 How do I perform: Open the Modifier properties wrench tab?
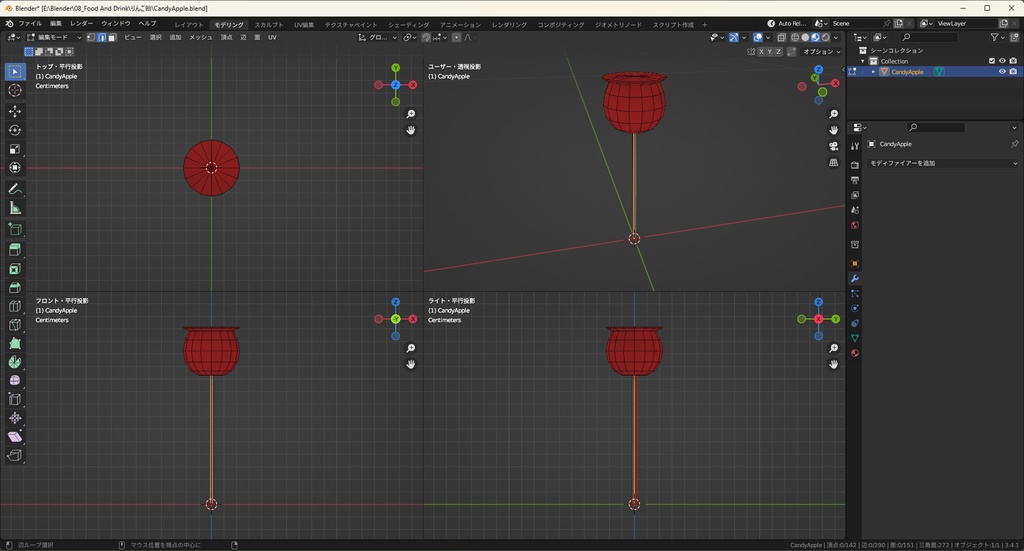coord(855,279)
